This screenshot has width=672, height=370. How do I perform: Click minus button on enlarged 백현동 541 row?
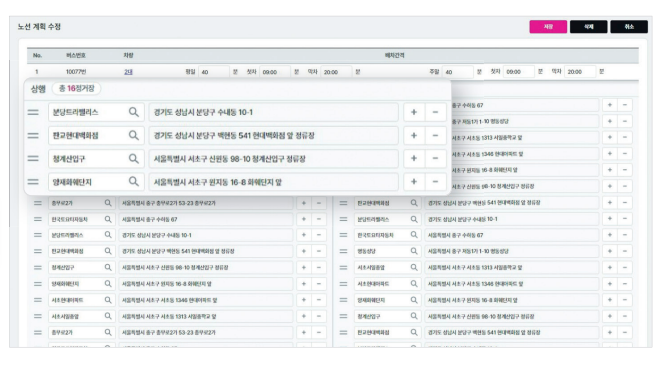[435, 135]
